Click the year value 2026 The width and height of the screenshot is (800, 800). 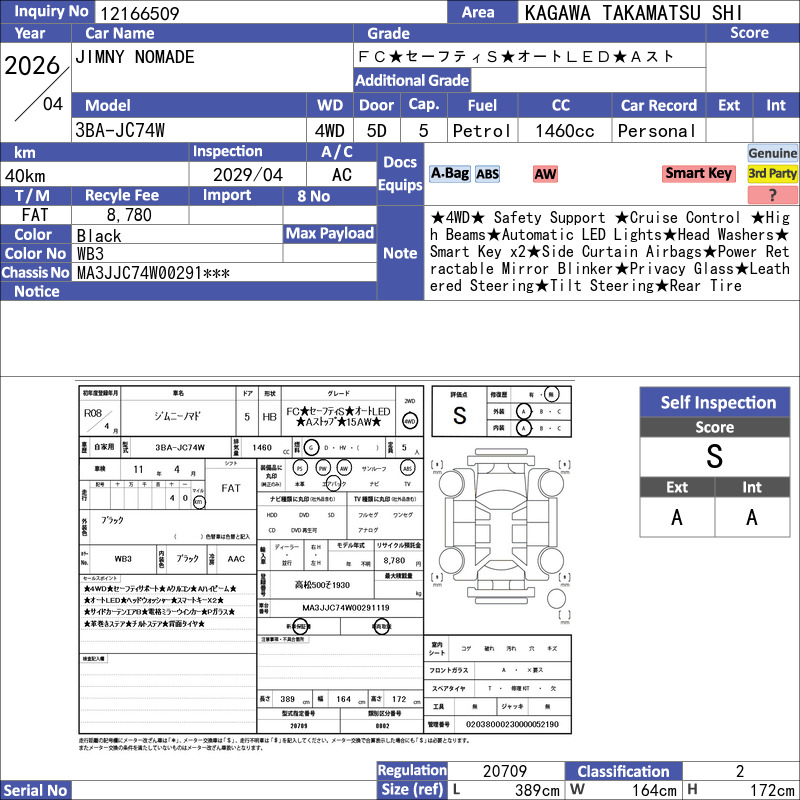[x=32, y=65]
